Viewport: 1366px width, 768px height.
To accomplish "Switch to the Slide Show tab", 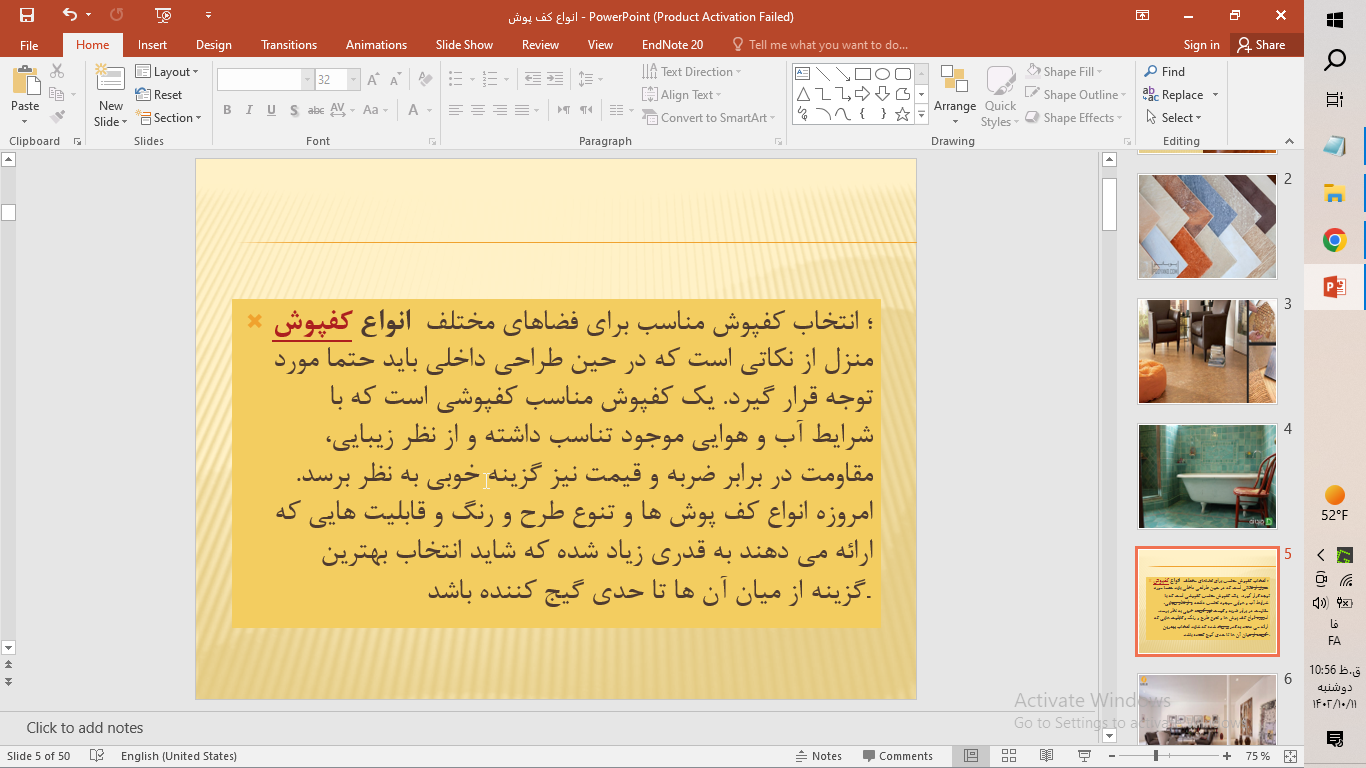I will click(464, 45).
